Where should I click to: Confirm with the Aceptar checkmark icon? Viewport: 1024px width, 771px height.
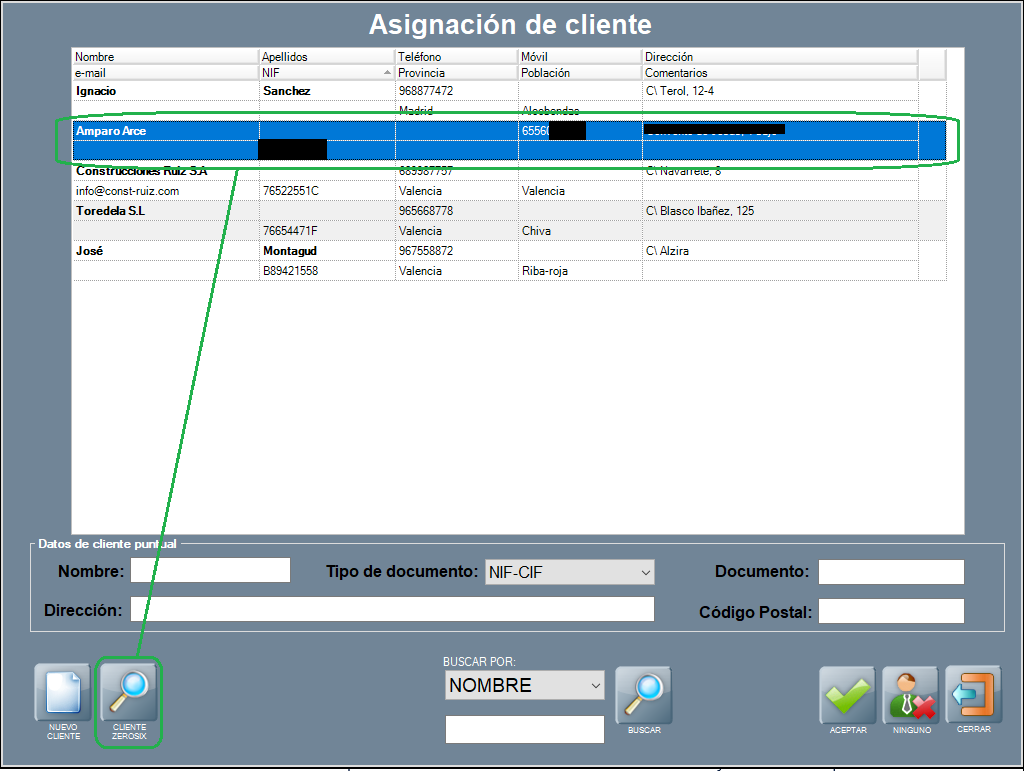[848, 695]
